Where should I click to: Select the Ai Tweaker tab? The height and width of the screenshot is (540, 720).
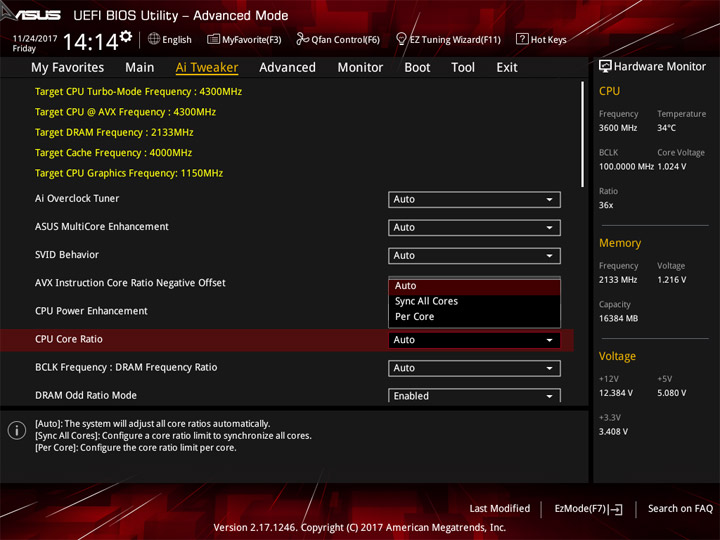207,68
